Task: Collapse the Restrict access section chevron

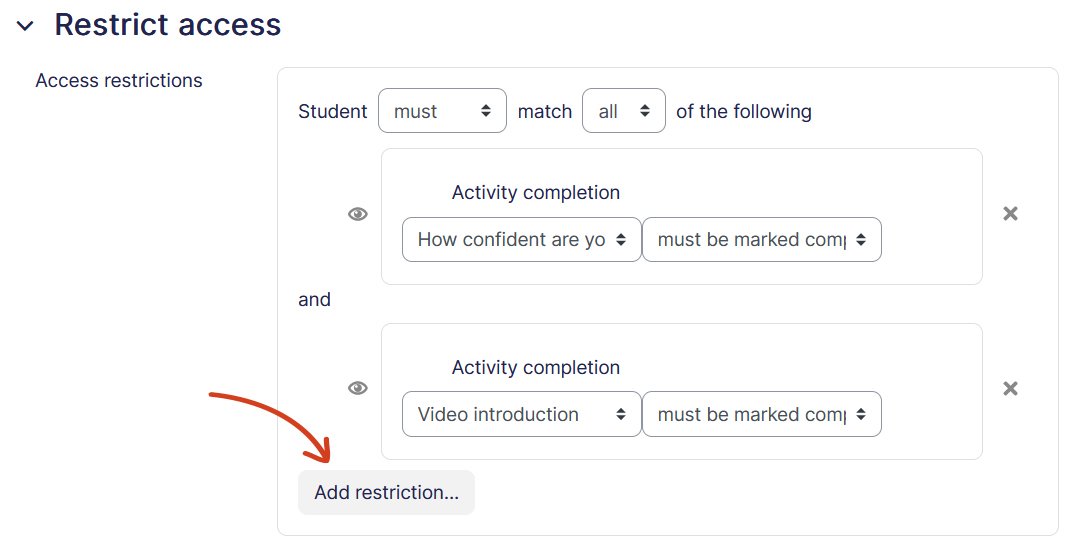Action: (x=26, y=26)
